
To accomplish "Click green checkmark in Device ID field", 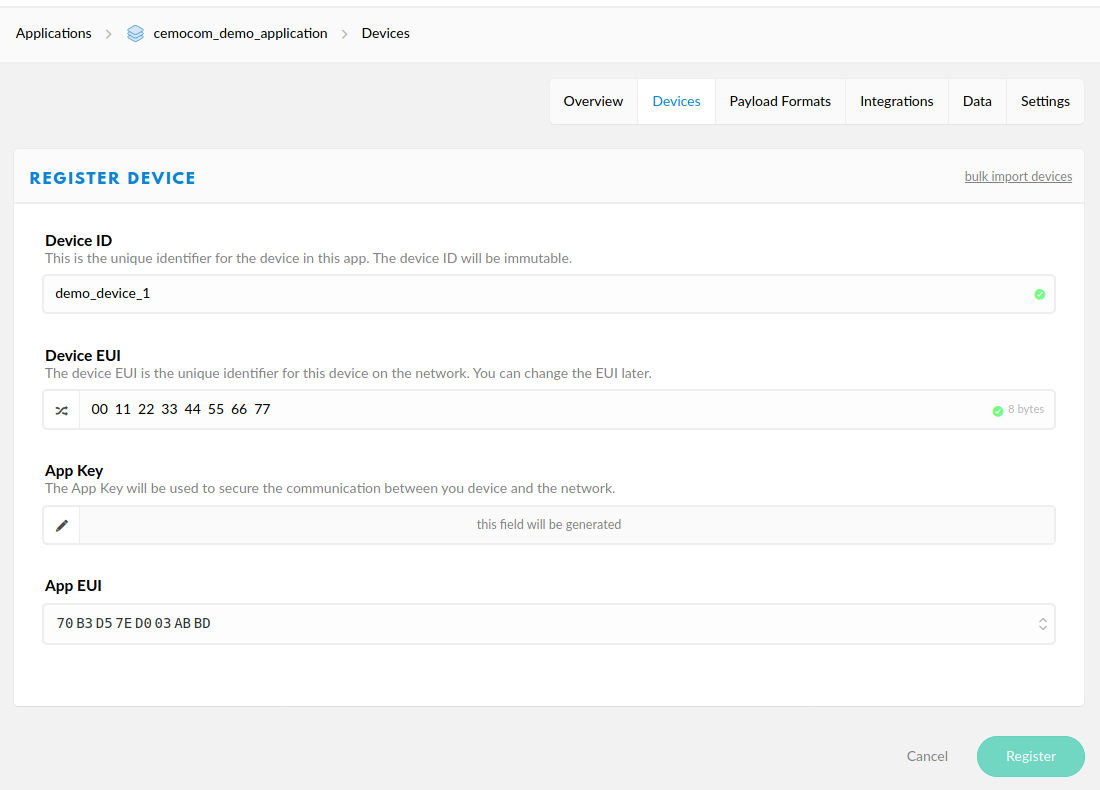I will (1040, 295).
